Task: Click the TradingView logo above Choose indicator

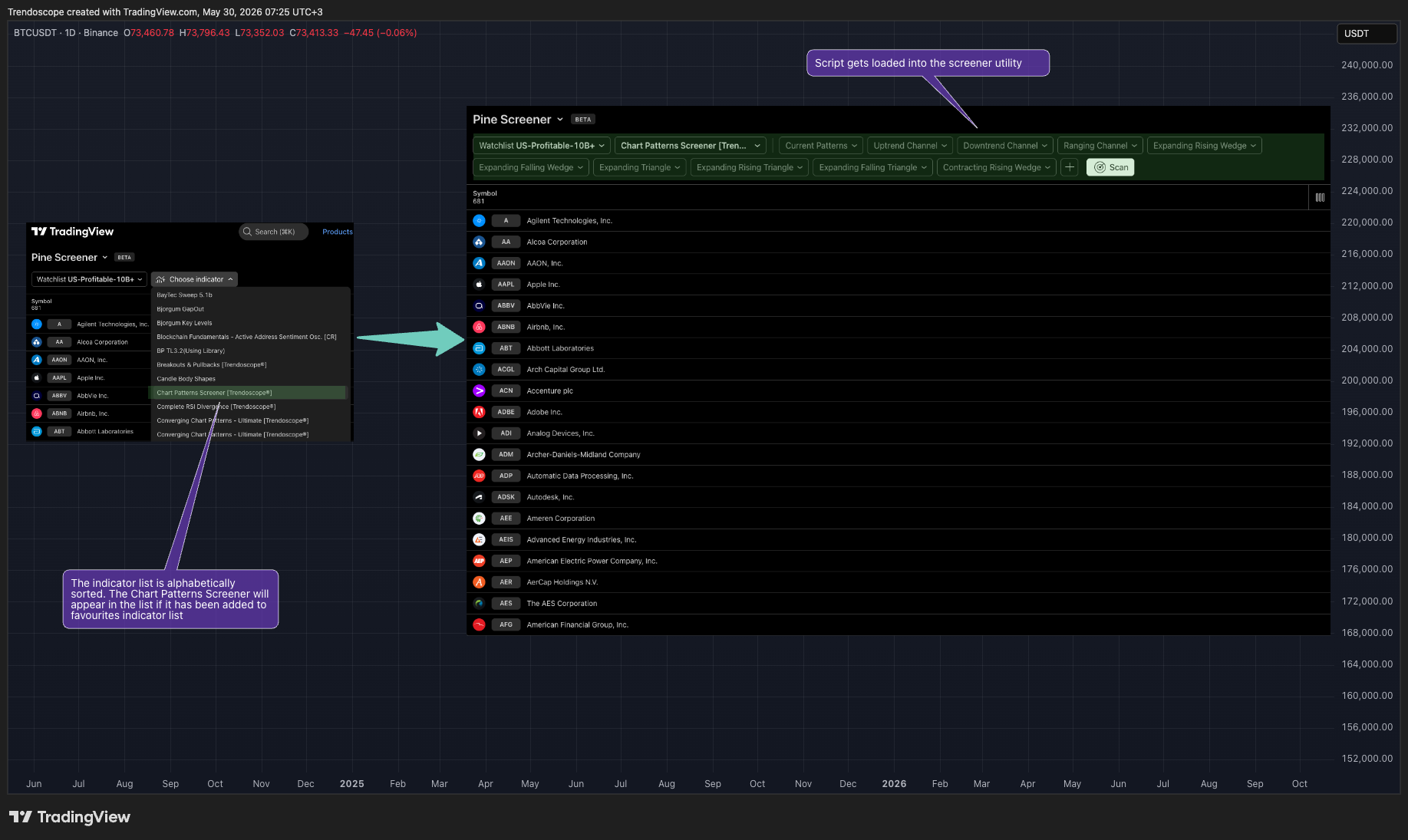Action: coord(72,232)
